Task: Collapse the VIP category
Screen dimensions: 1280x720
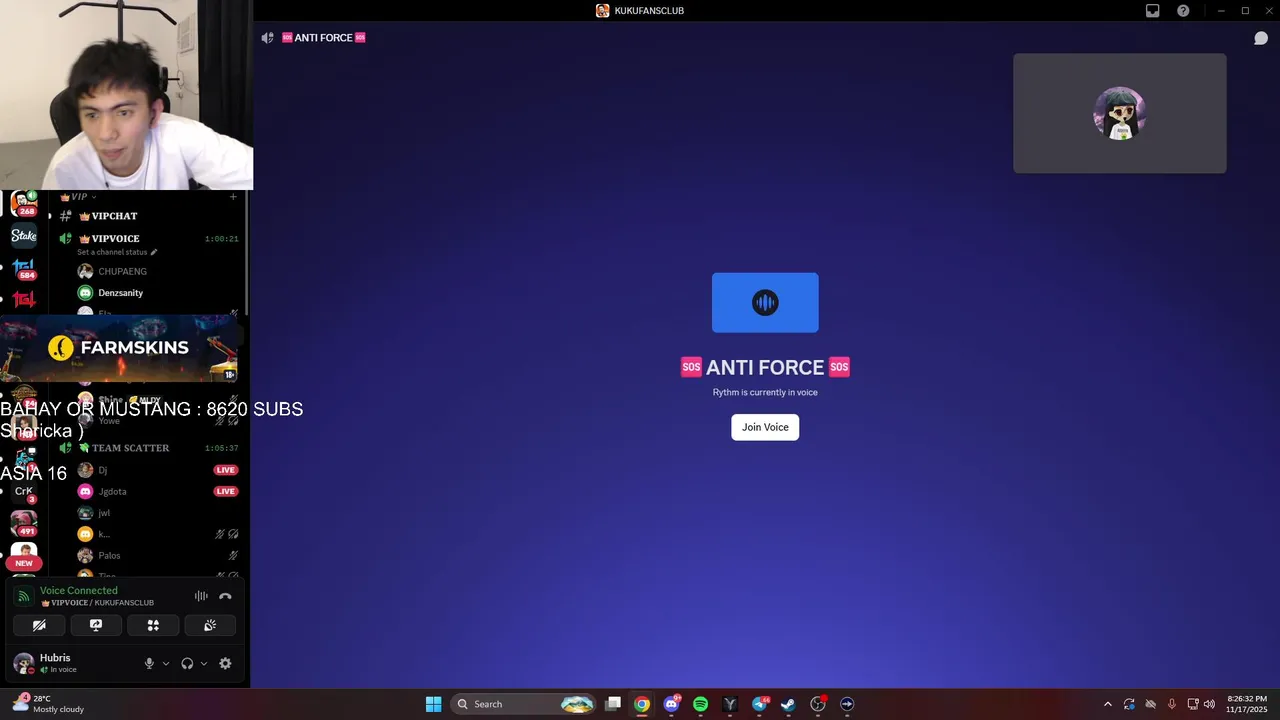Action: (x=78, y=197)
